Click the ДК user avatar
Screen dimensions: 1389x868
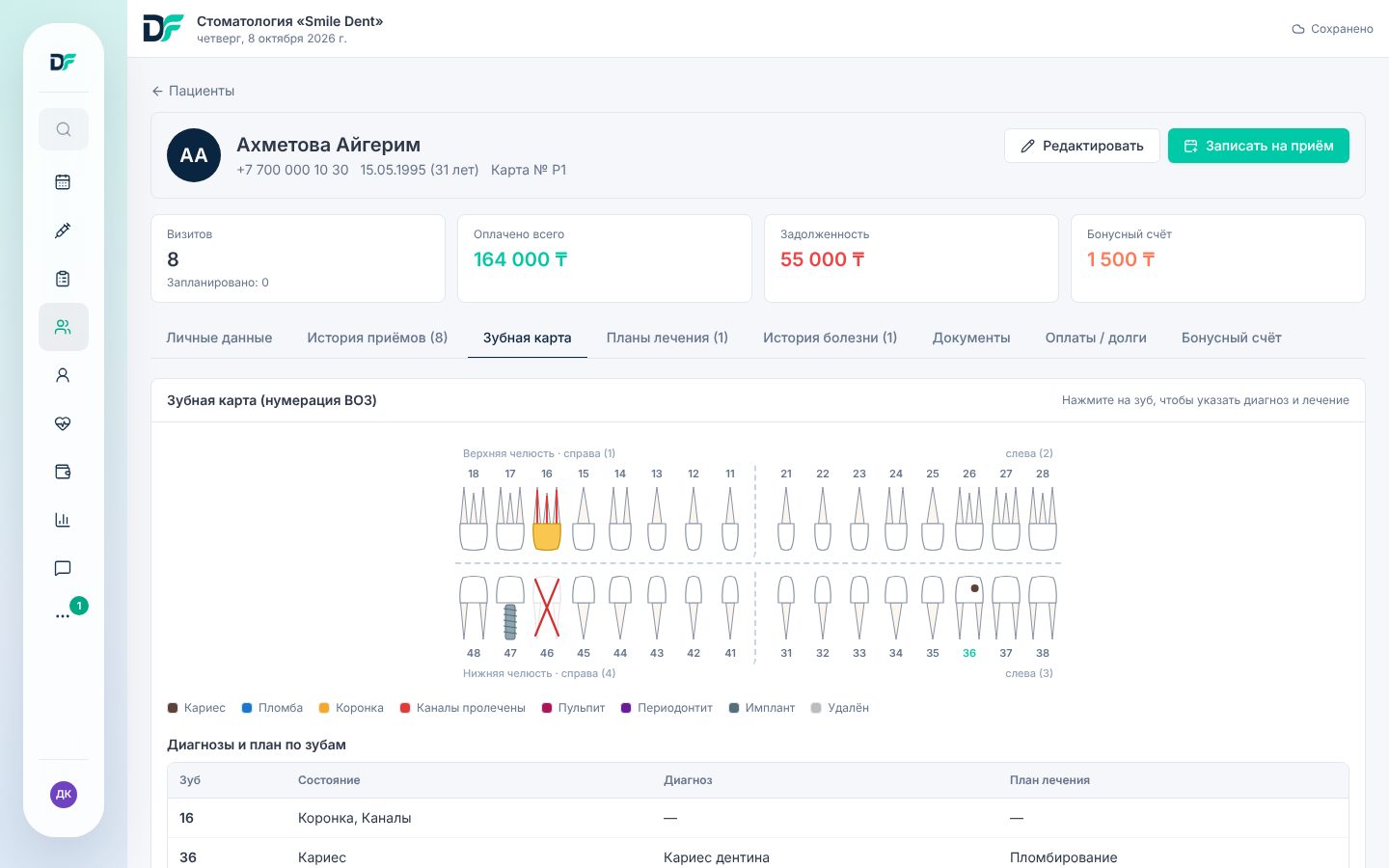tap(64, 795)
